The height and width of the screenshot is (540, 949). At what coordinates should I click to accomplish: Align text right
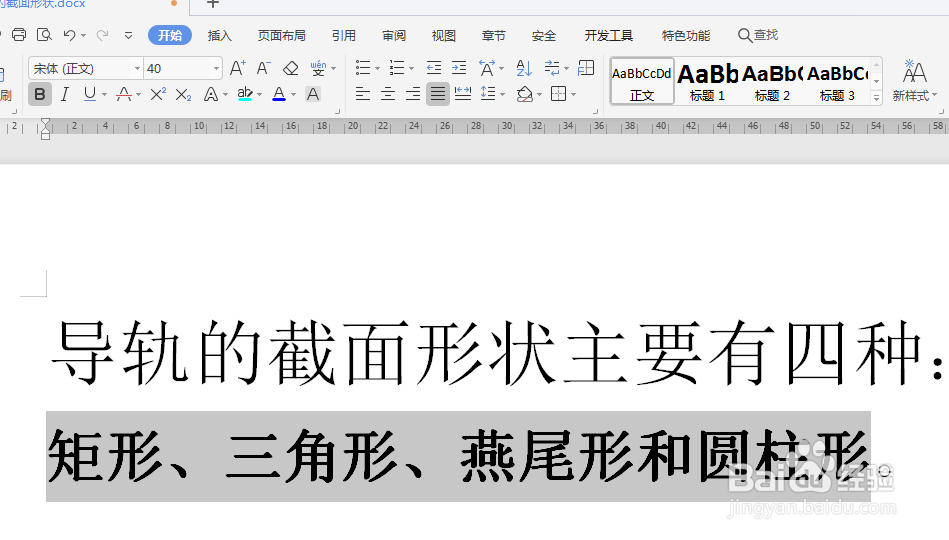click(x=413, y=94)
